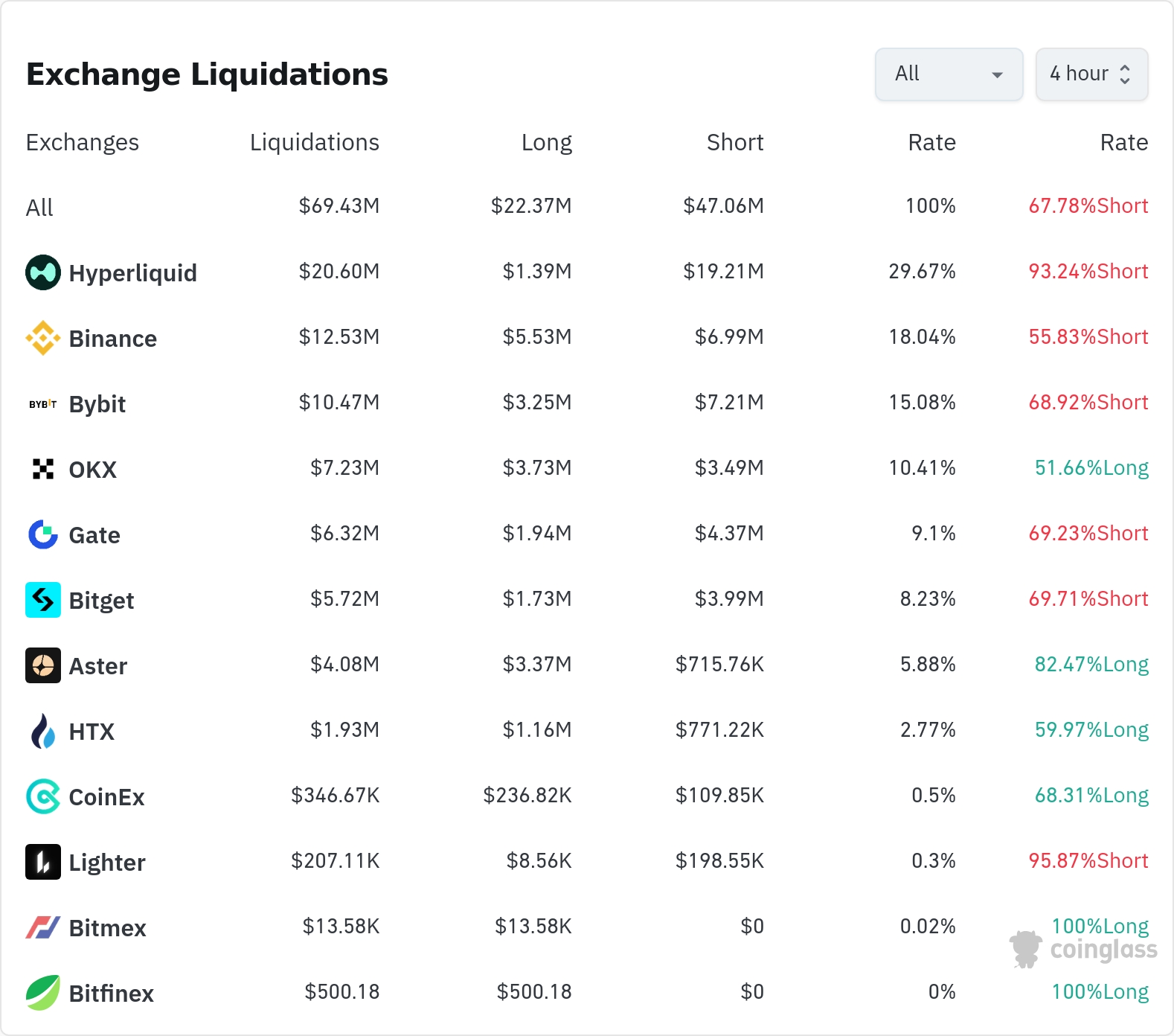Viewport: 1174px width, 1036px height.
Task: Expand the 4 hour timeframe selector
Action: [1091, 74]
